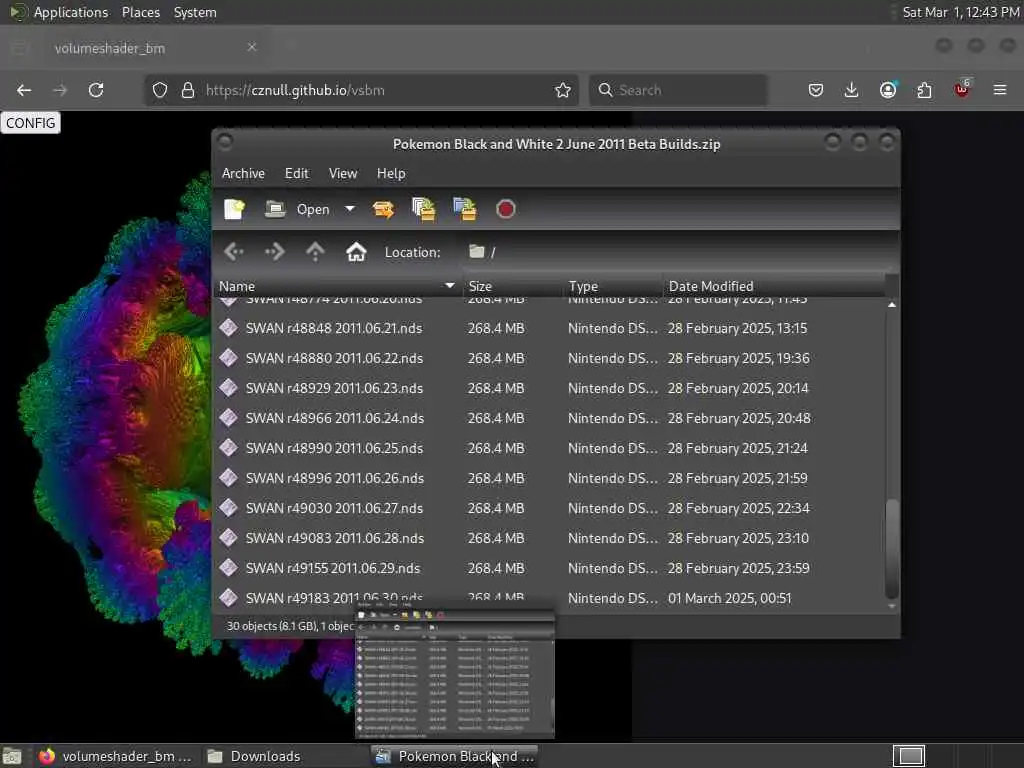Select SWAN r48996 2011.06.26.nds
The image size is (1024, 768).
tap(549, 478)
